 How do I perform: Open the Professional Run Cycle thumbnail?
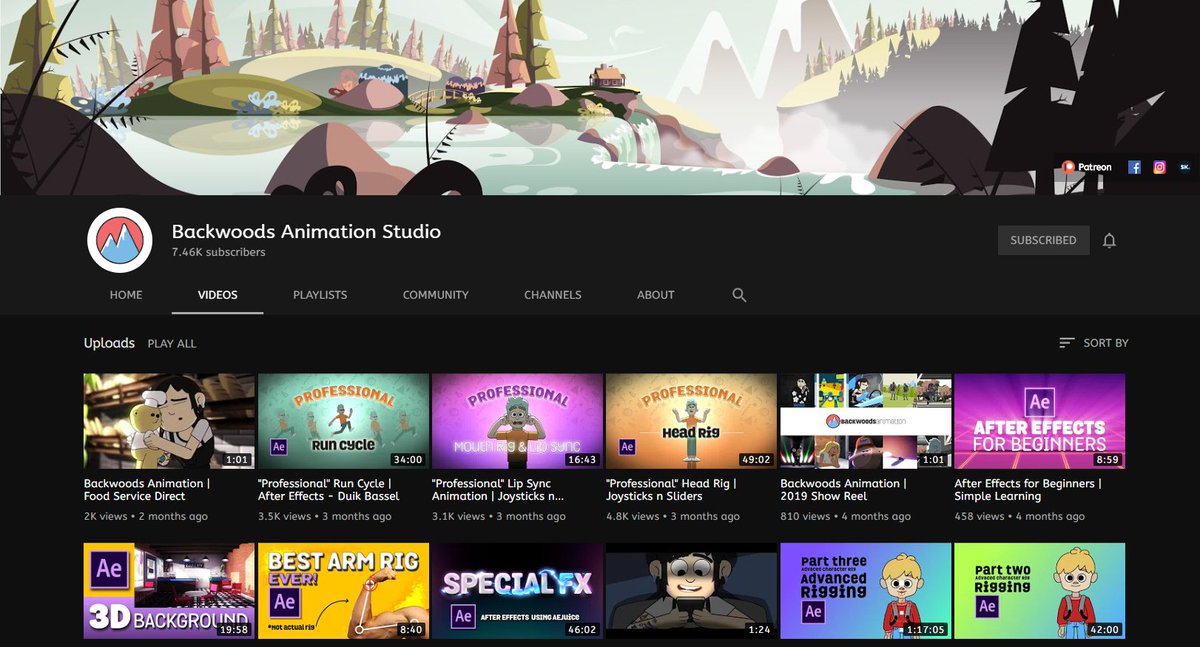[x=343, y=421]
